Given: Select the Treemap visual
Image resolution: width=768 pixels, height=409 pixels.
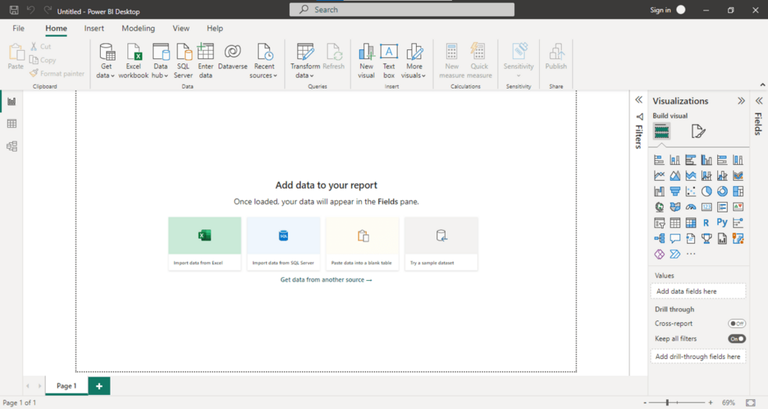Looking at the screenshot, I should 738,191.
